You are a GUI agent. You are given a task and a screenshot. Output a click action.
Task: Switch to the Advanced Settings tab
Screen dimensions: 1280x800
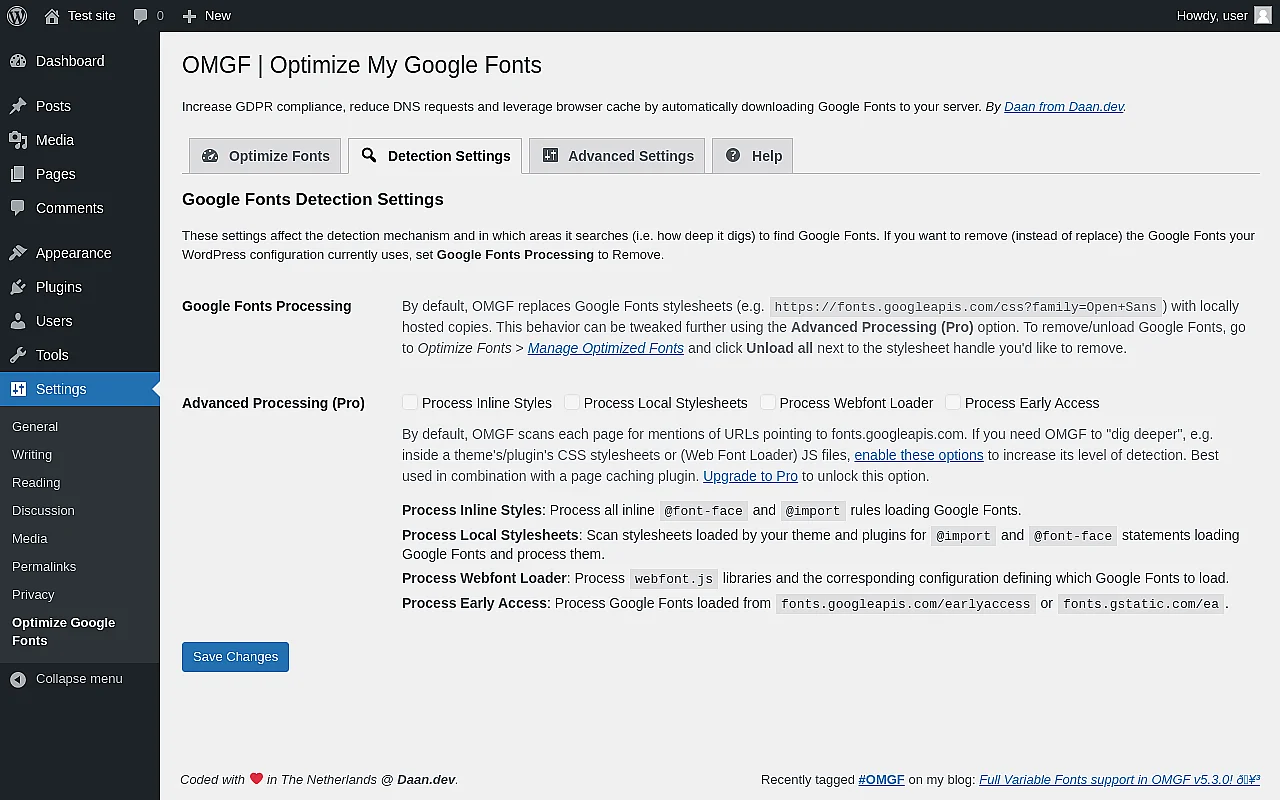pos(617,156)
